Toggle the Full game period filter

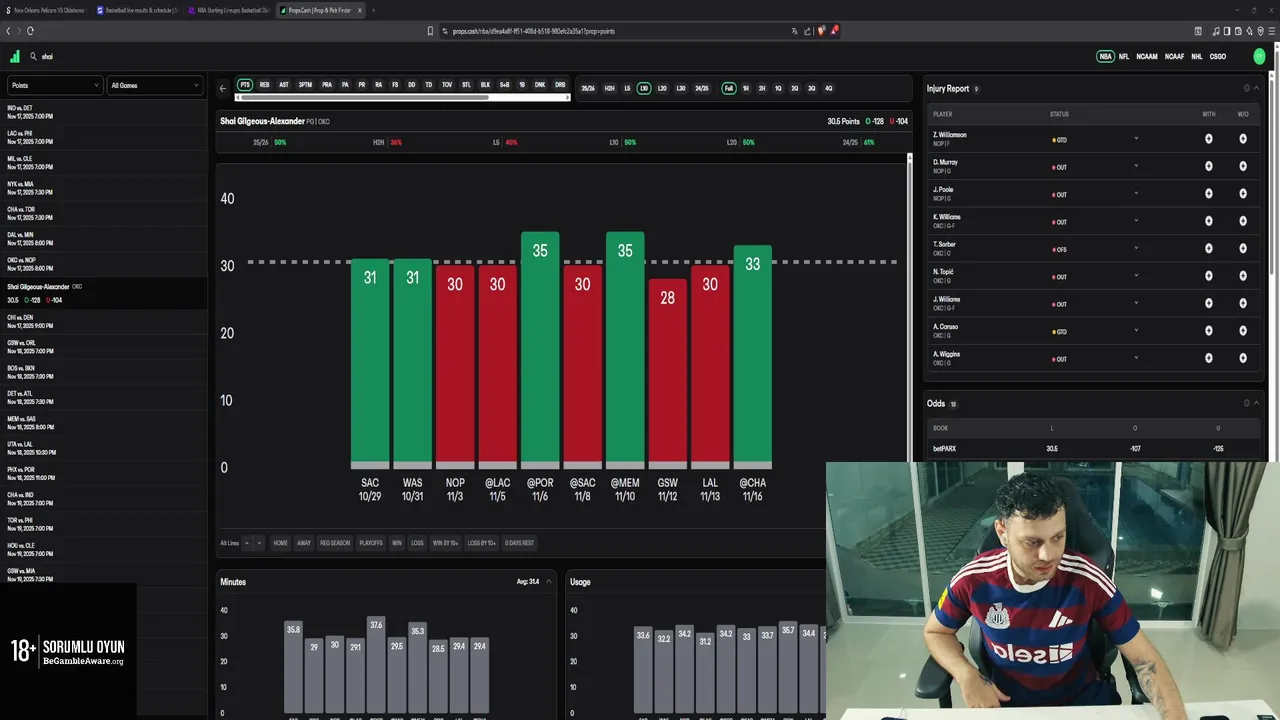[x=729, y=88]
